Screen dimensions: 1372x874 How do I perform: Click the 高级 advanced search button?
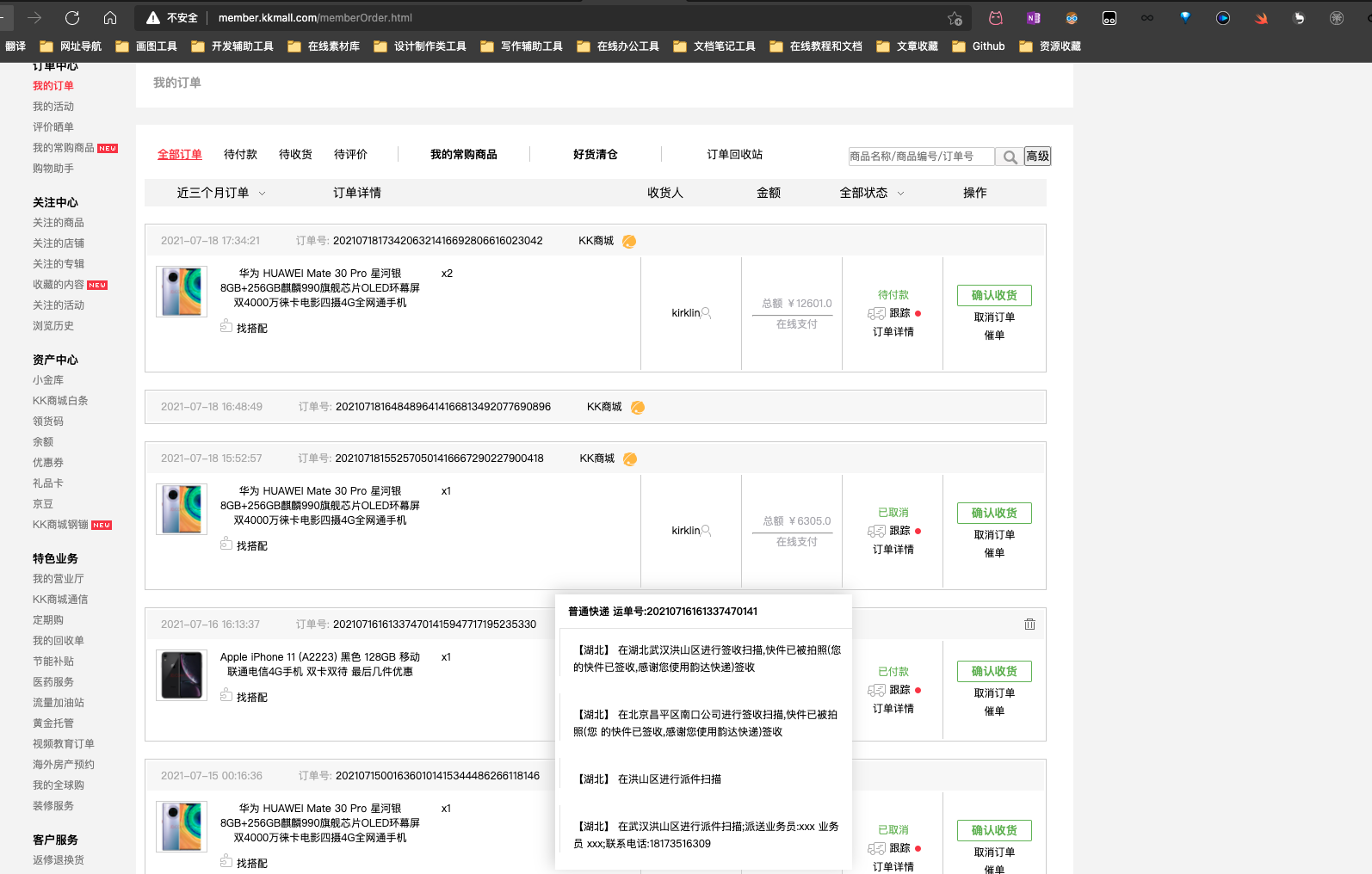coord(1037,157)
